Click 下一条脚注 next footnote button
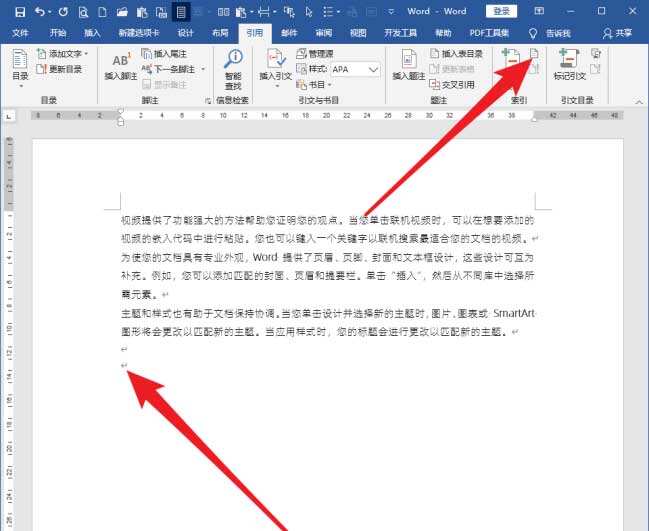Screen dimensions: 649x531 click(x=169, y=69)
